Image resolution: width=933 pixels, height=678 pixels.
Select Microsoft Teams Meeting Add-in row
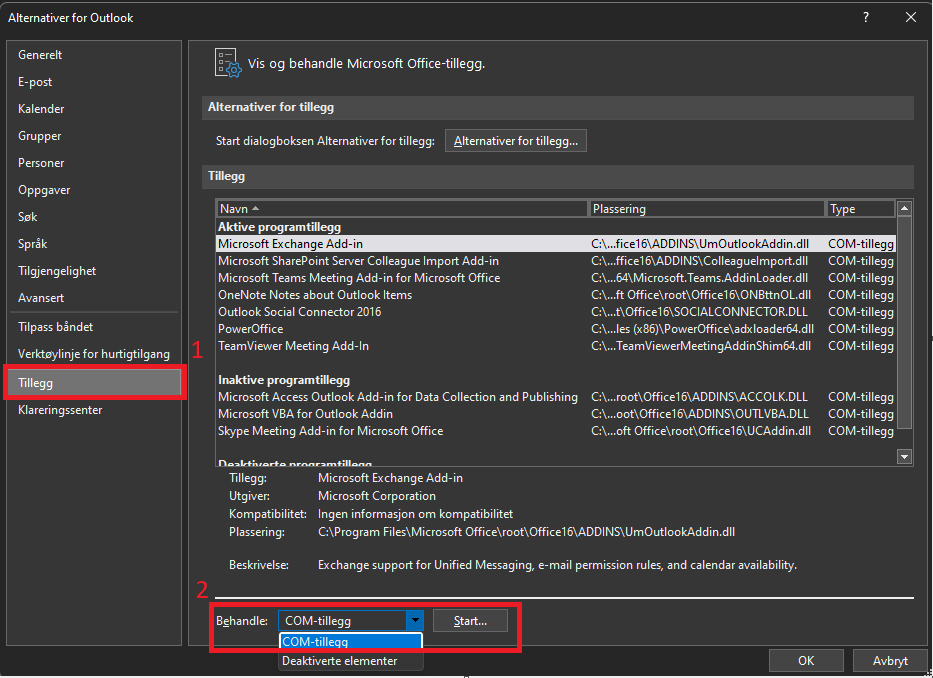pyautogui.click(x=556, y=278)
